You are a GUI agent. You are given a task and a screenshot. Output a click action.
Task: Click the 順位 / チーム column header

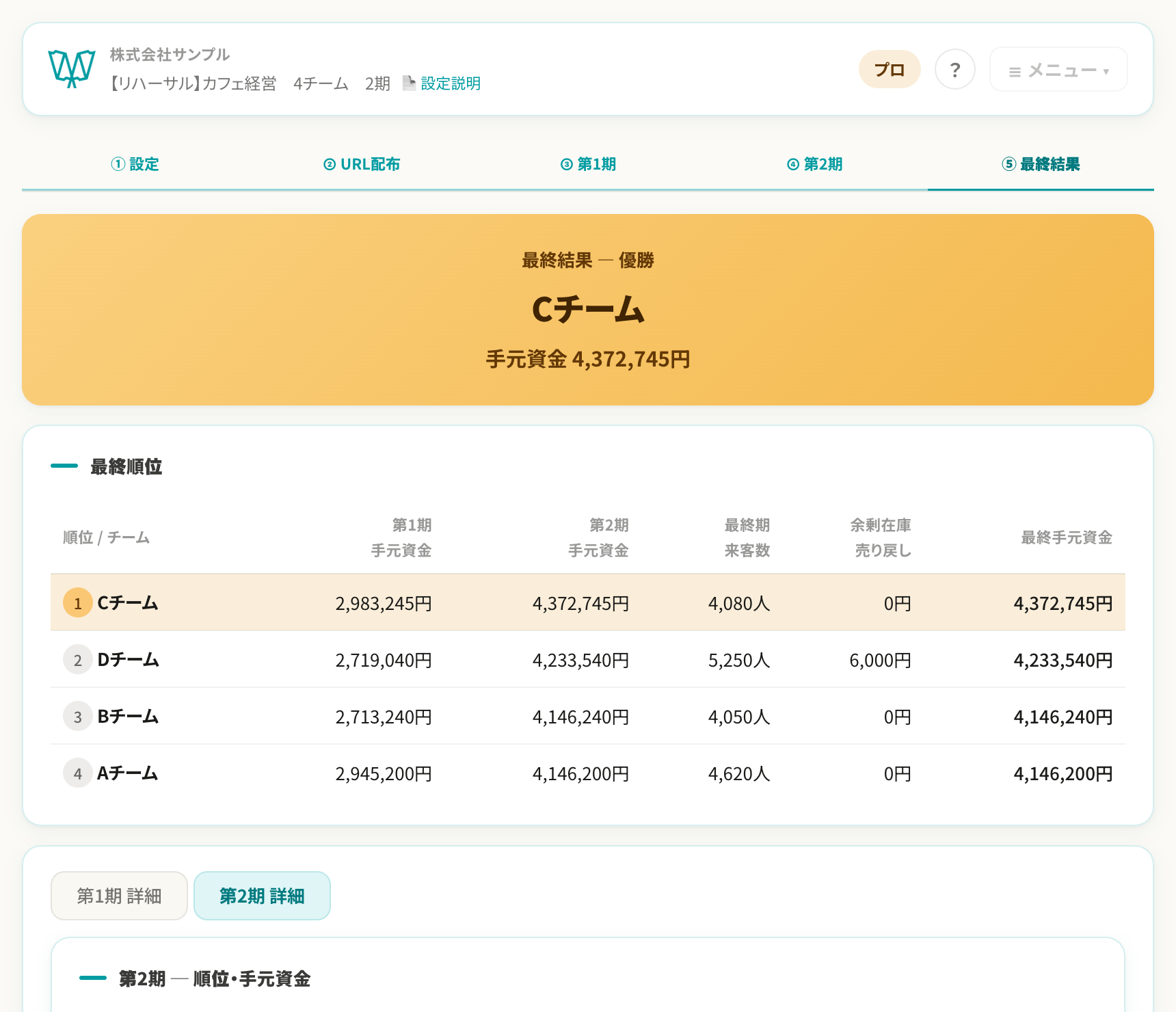(106, 537)
